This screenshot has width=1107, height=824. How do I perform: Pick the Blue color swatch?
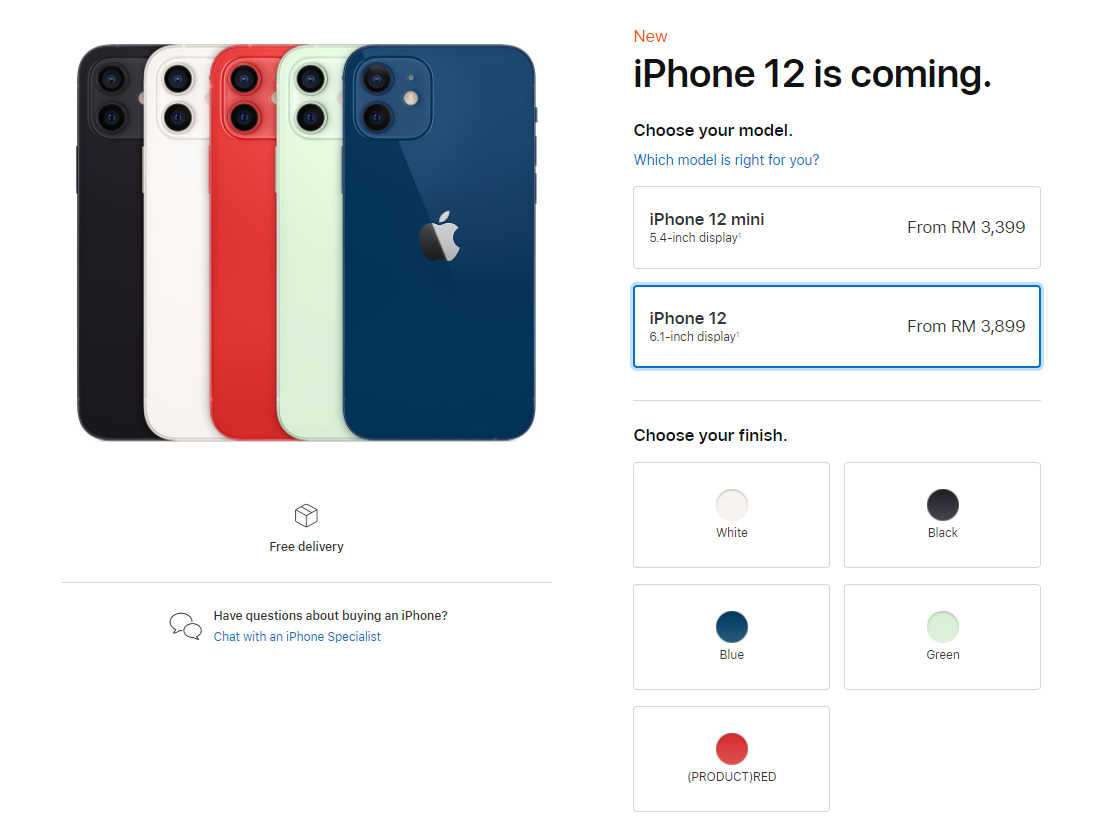coord(731,626)
